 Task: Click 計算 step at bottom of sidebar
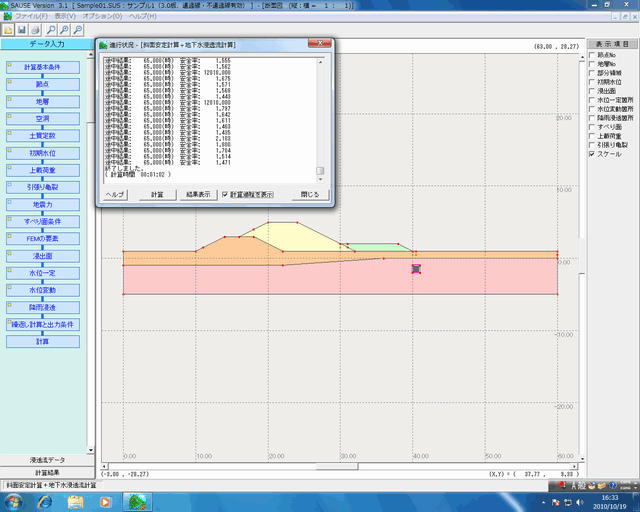(43, 342)
